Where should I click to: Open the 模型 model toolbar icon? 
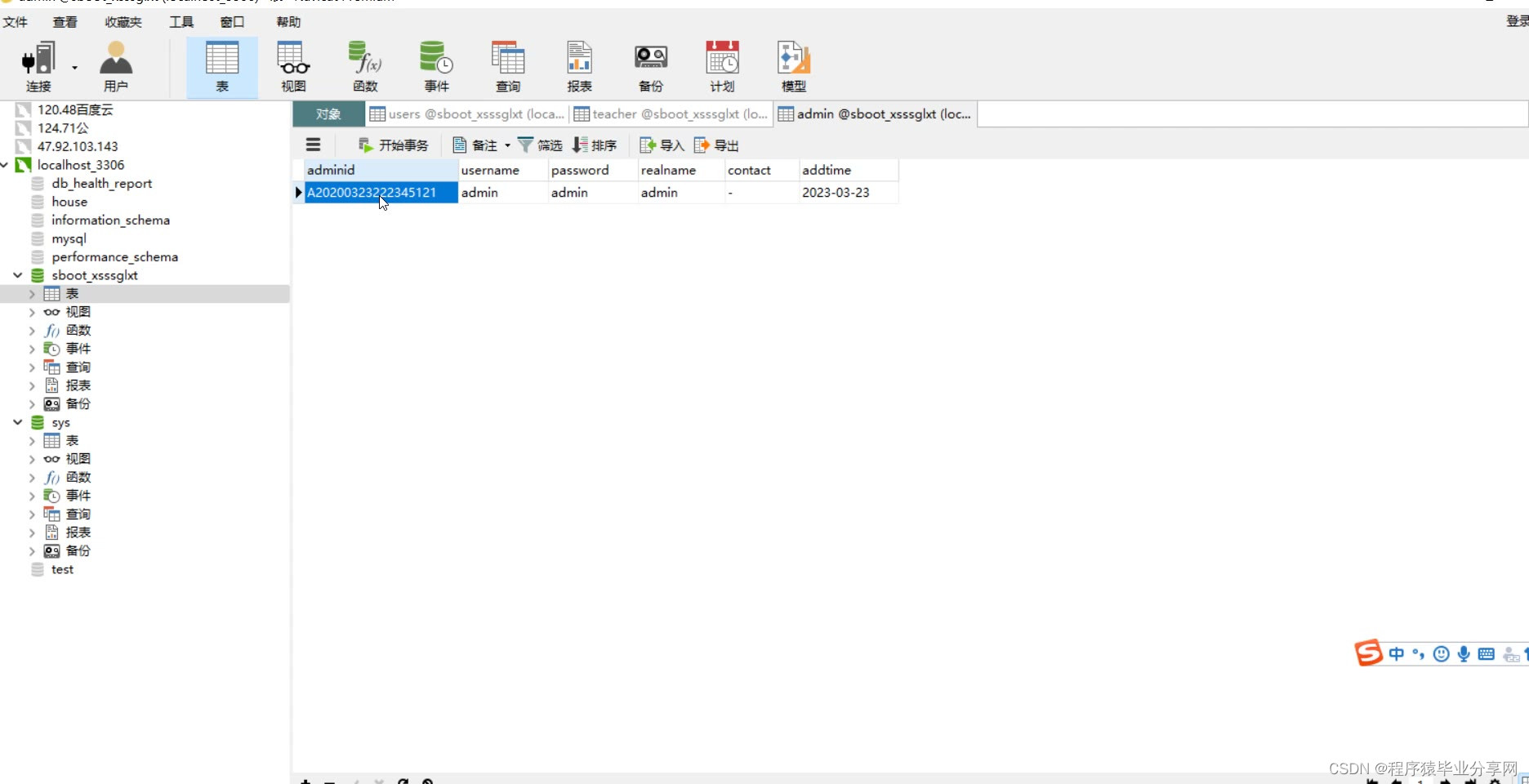click(794, 67)
